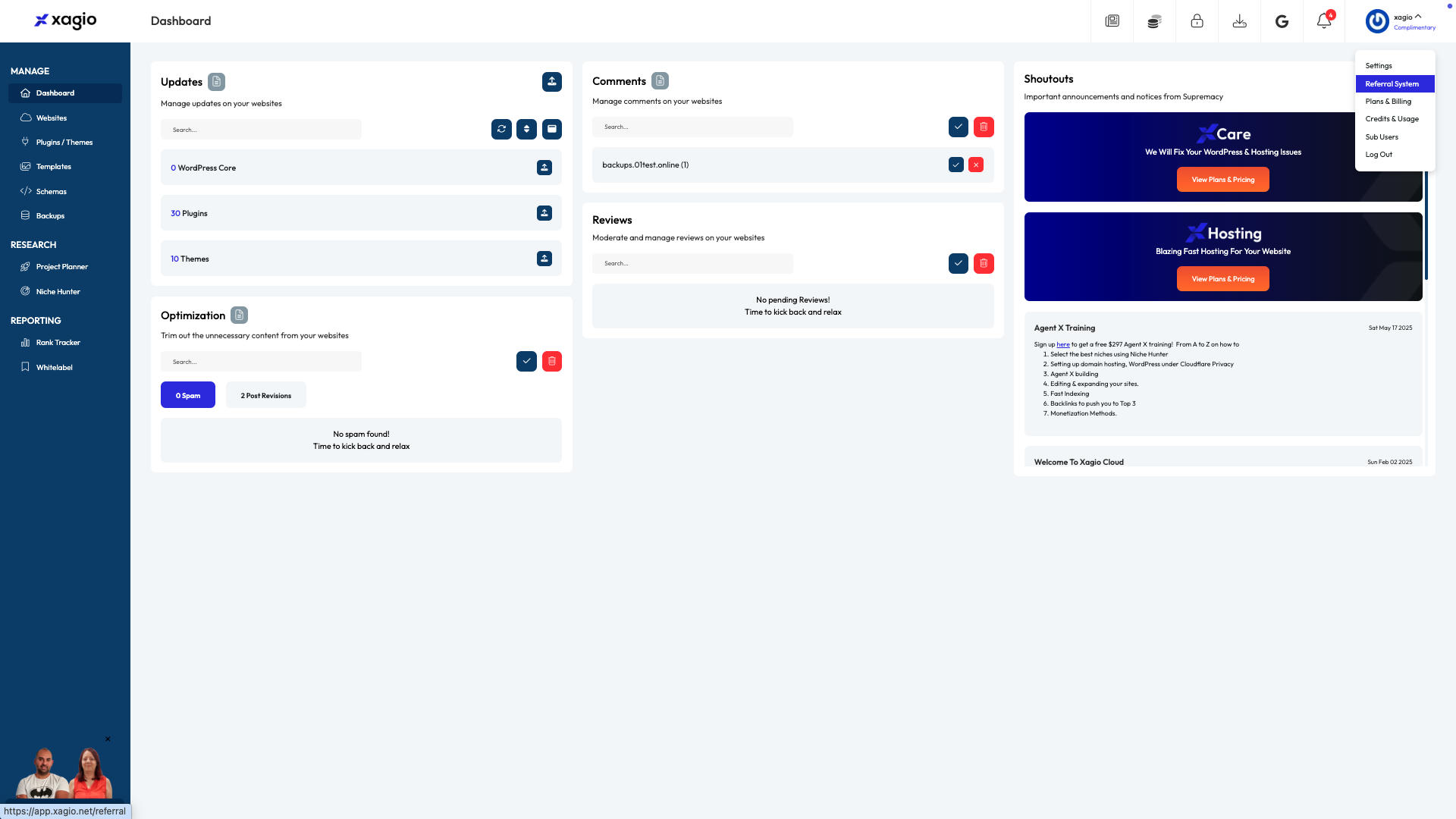The height and width of the screenshot is (819, 1456).
Task: Click the 'Welcome To Xagio Cloud' heading
Action: point(1078,463)
